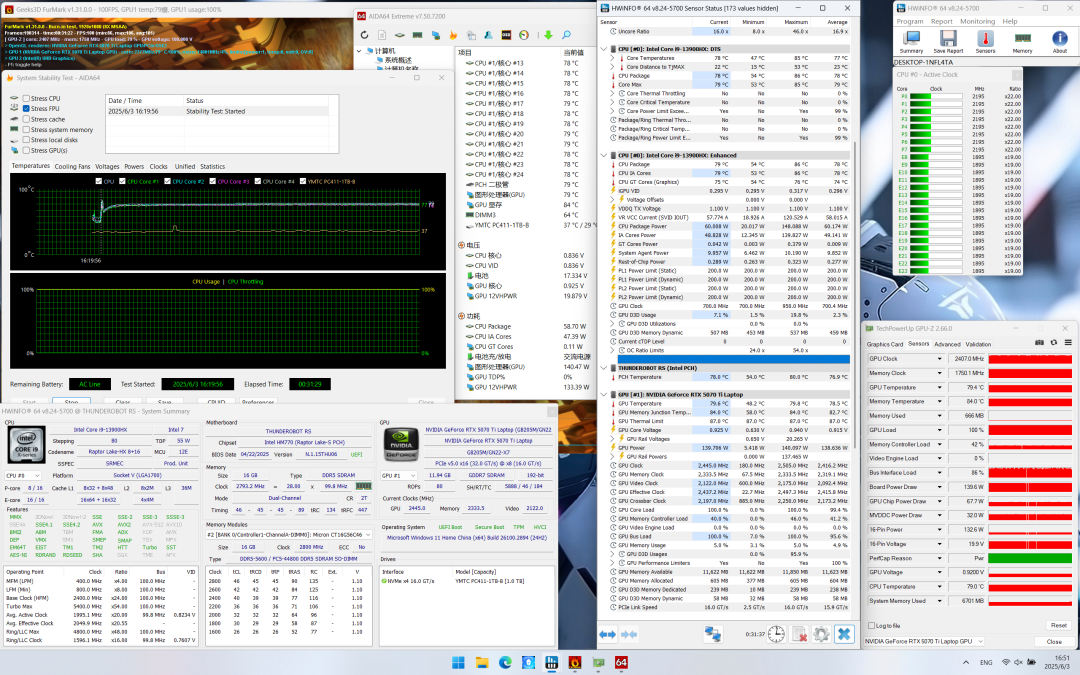Click the Stop button in System Stability Test
1080x675 pixels.
pyautogui.click(x=71, y=402)
